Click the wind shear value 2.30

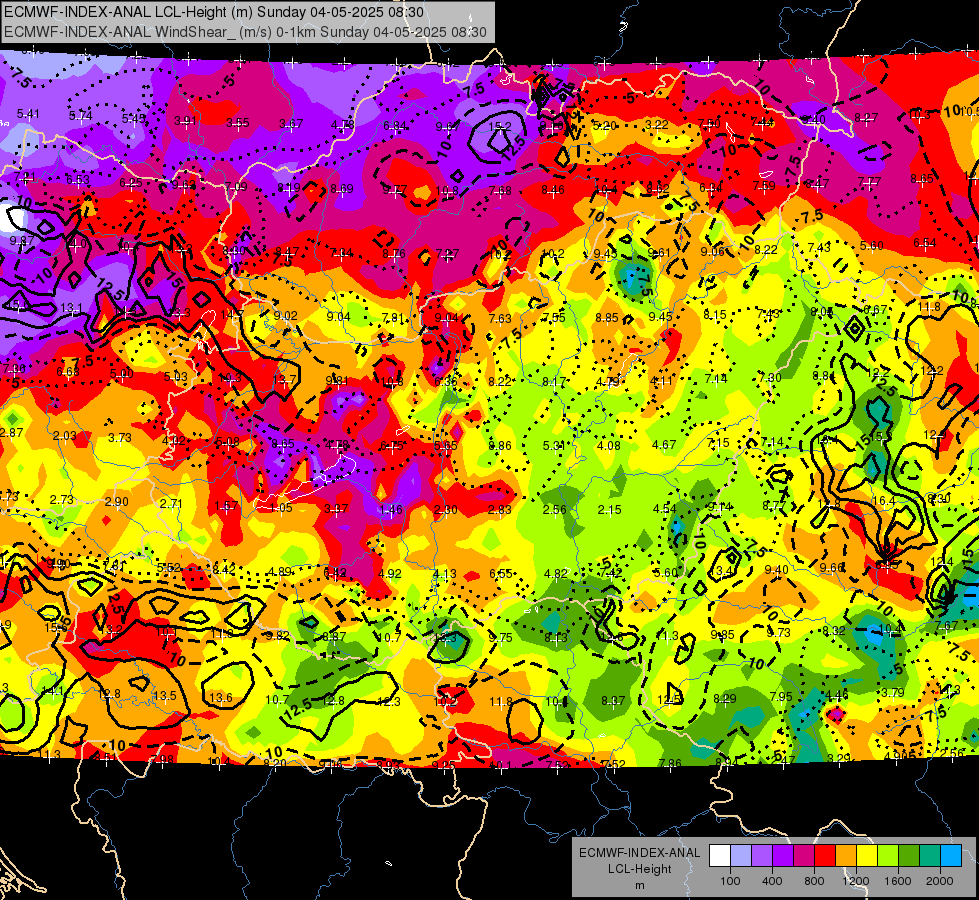(445, 510)
